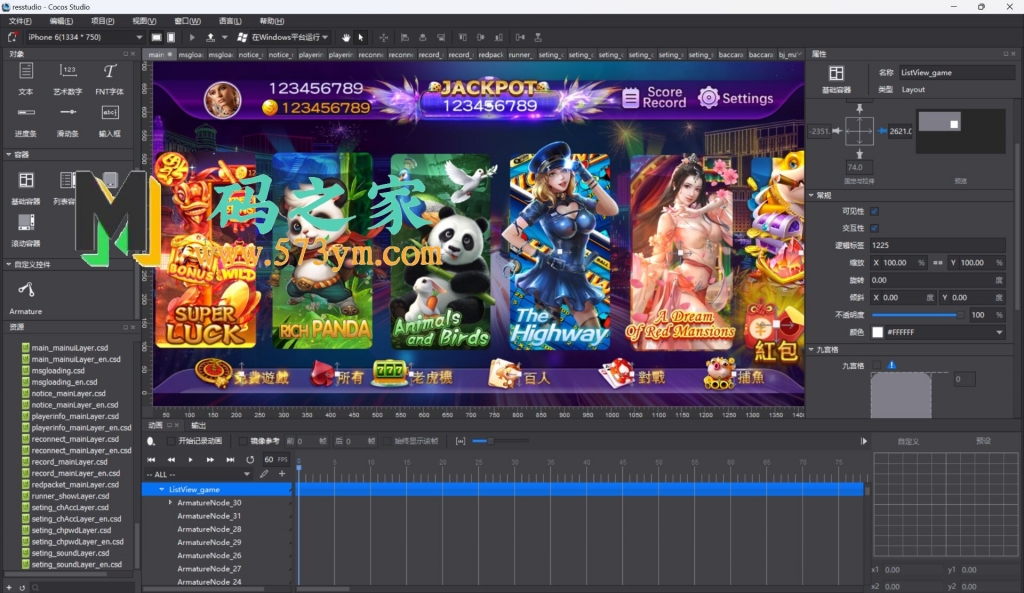Image resolution: width=1024 pixels, height=593 pixels.
Task: Enable the 九宫格 checkbox
Action: click(x=876, y=365)
